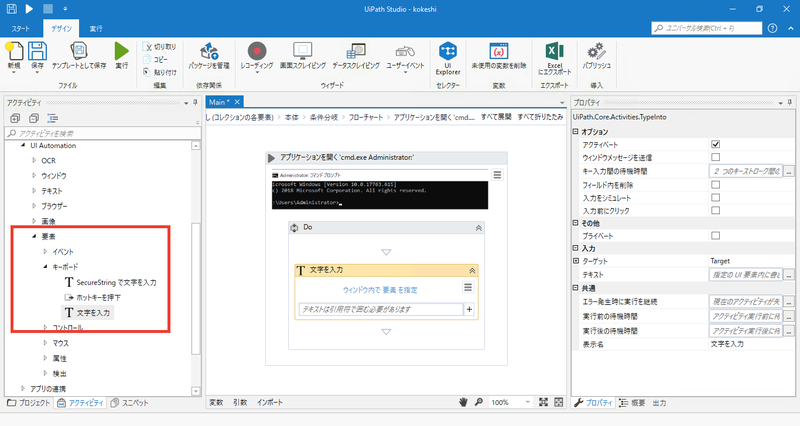The image size is (800, 426).
Task: Expand ターゲット property group
Action: [576, 261]
